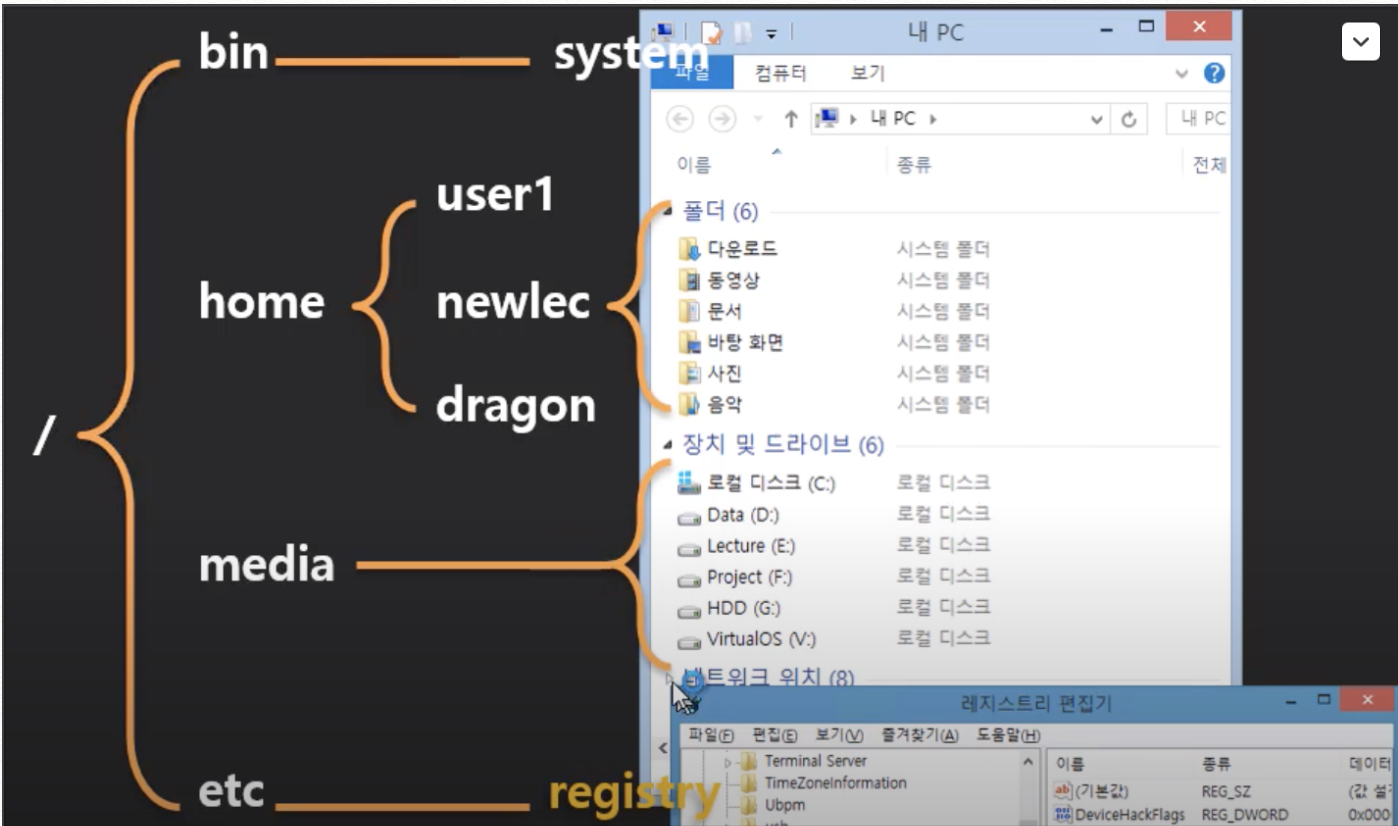Select the 로컬 디스크 (C:) drive icon
The height and width of the screenshot is (826, 1398).
pos(688,483)
